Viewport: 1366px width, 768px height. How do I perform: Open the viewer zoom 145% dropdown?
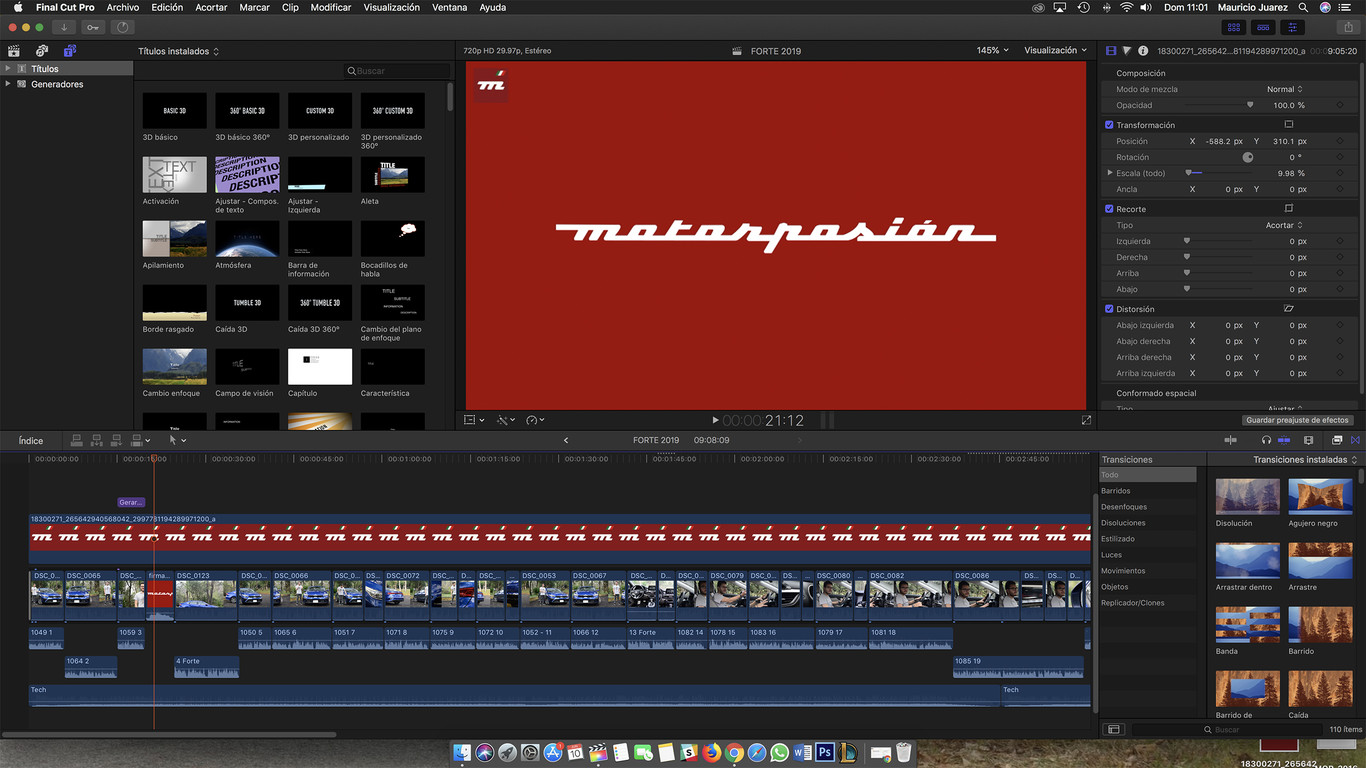click(992, 50)
